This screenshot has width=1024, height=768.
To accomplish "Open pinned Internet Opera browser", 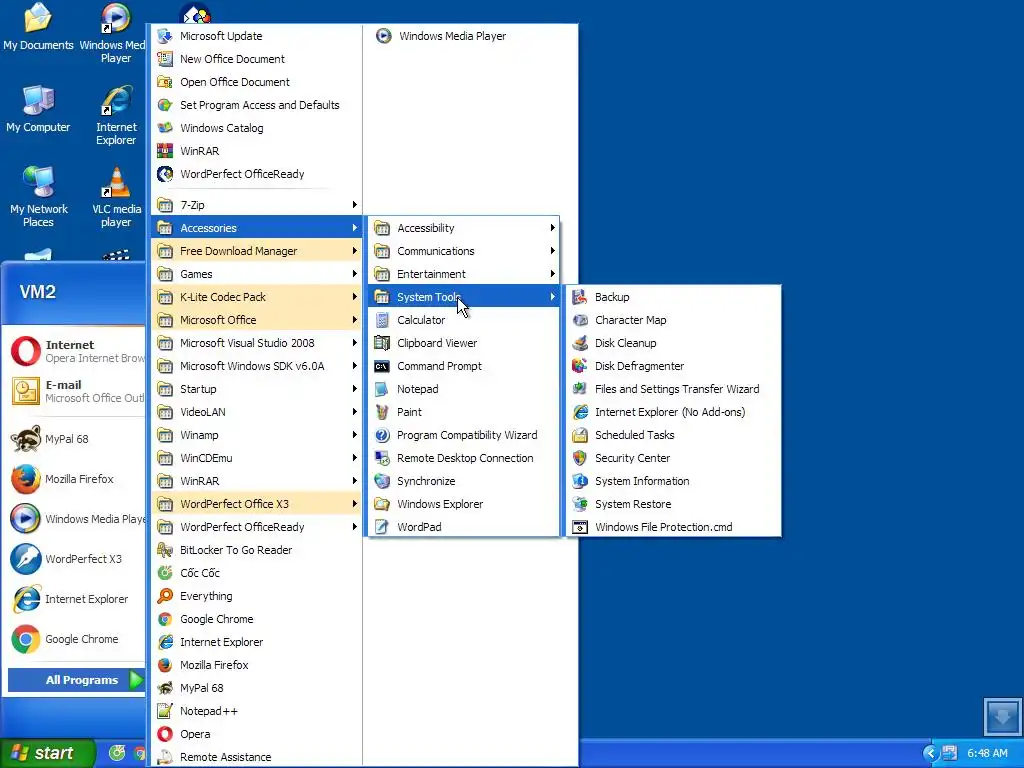I will (76, 351).
